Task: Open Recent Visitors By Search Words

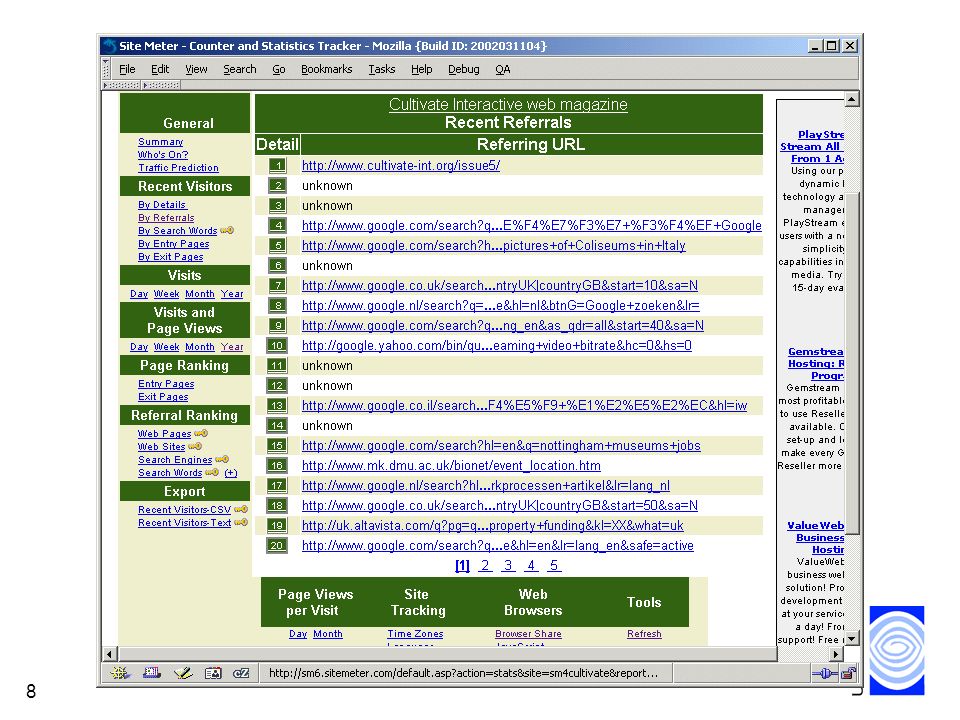Action: click(x=178, y=231)
